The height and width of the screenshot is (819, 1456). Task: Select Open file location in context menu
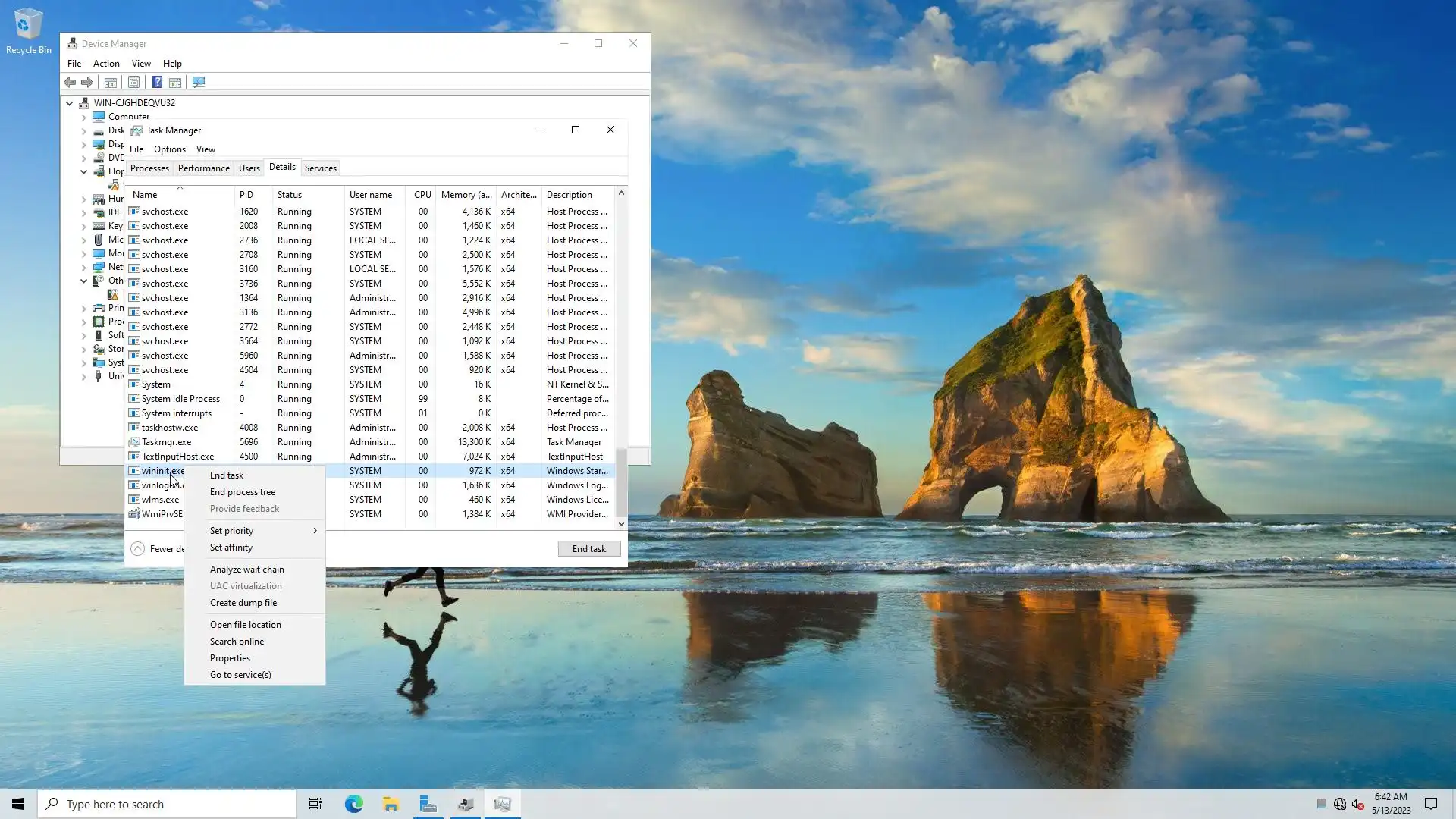pyautogui.click(x=245, y=625)
